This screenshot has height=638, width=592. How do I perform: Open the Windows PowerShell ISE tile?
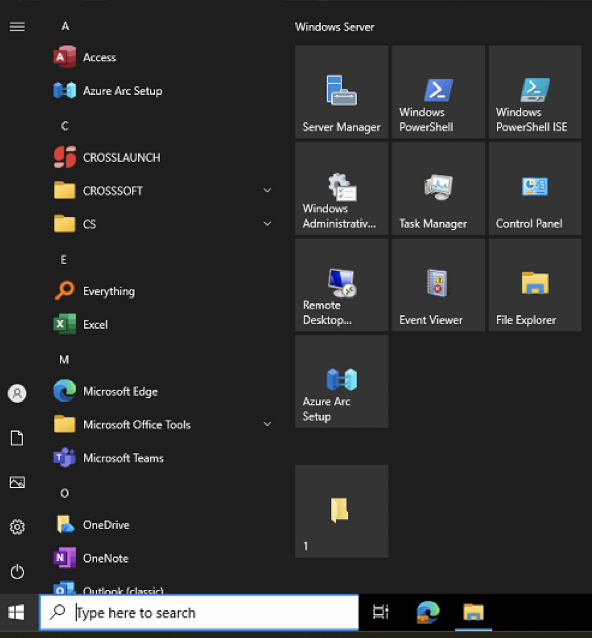coord(535,92)
